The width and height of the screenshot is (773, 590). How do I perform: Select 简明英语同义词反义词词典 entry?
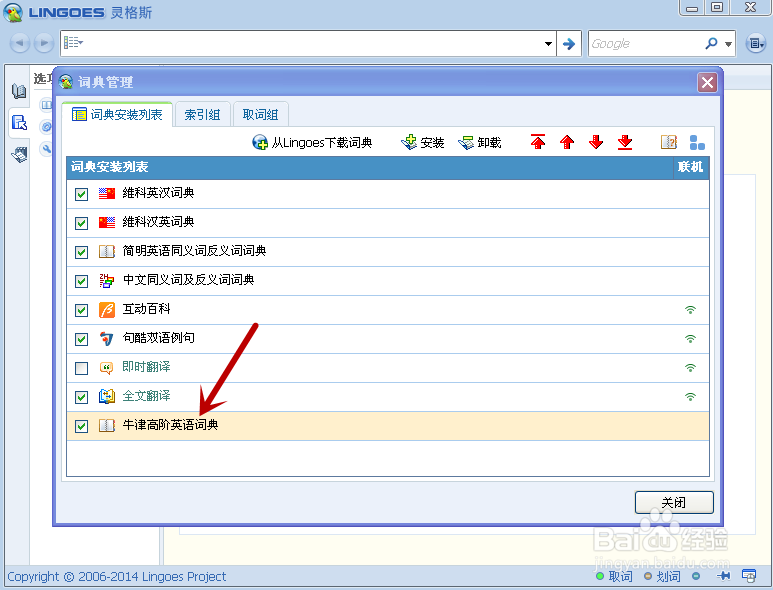click(x=194, y=251)
